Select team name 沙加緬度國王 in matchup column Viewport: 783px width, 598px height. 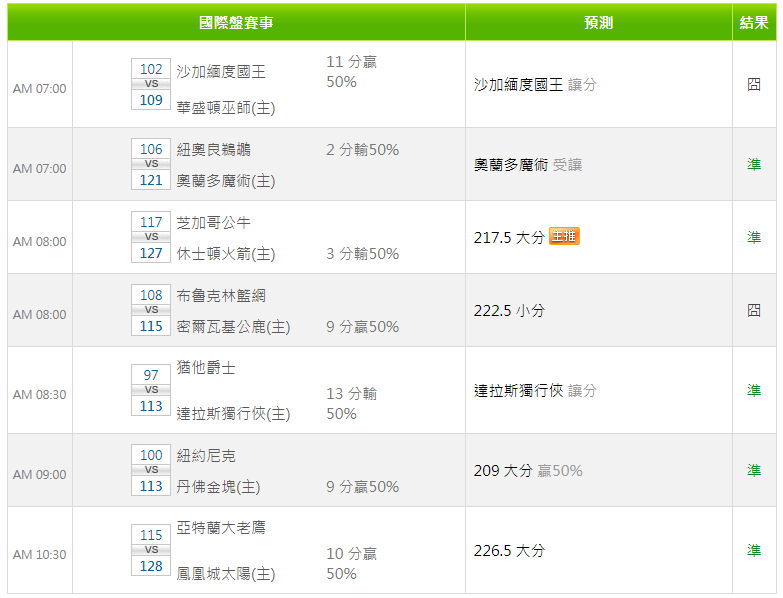pos(221,71)
